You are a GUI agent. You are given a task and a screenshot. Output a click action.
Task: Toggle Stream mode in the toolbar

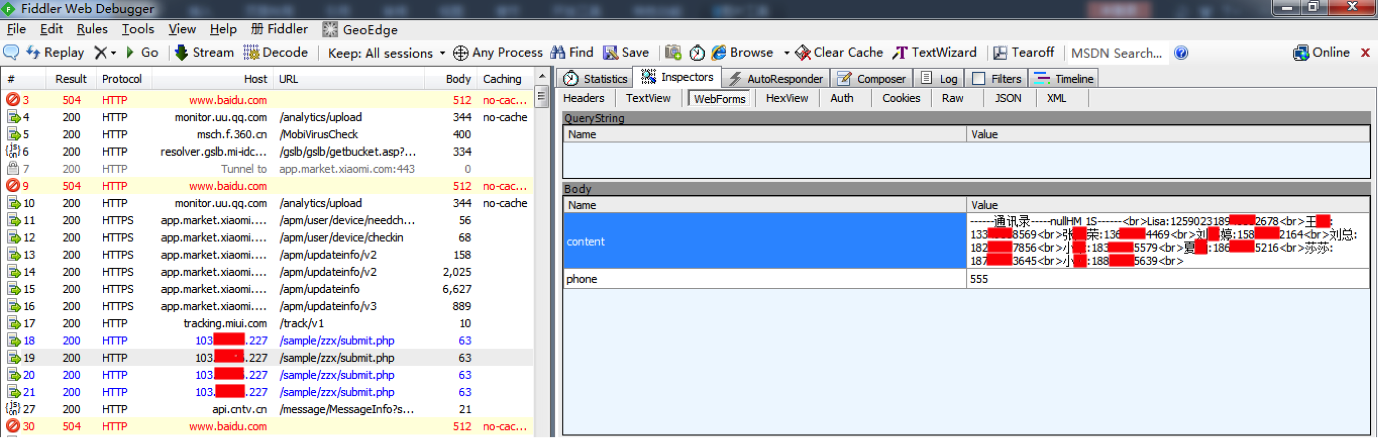(x=204, y=53)
